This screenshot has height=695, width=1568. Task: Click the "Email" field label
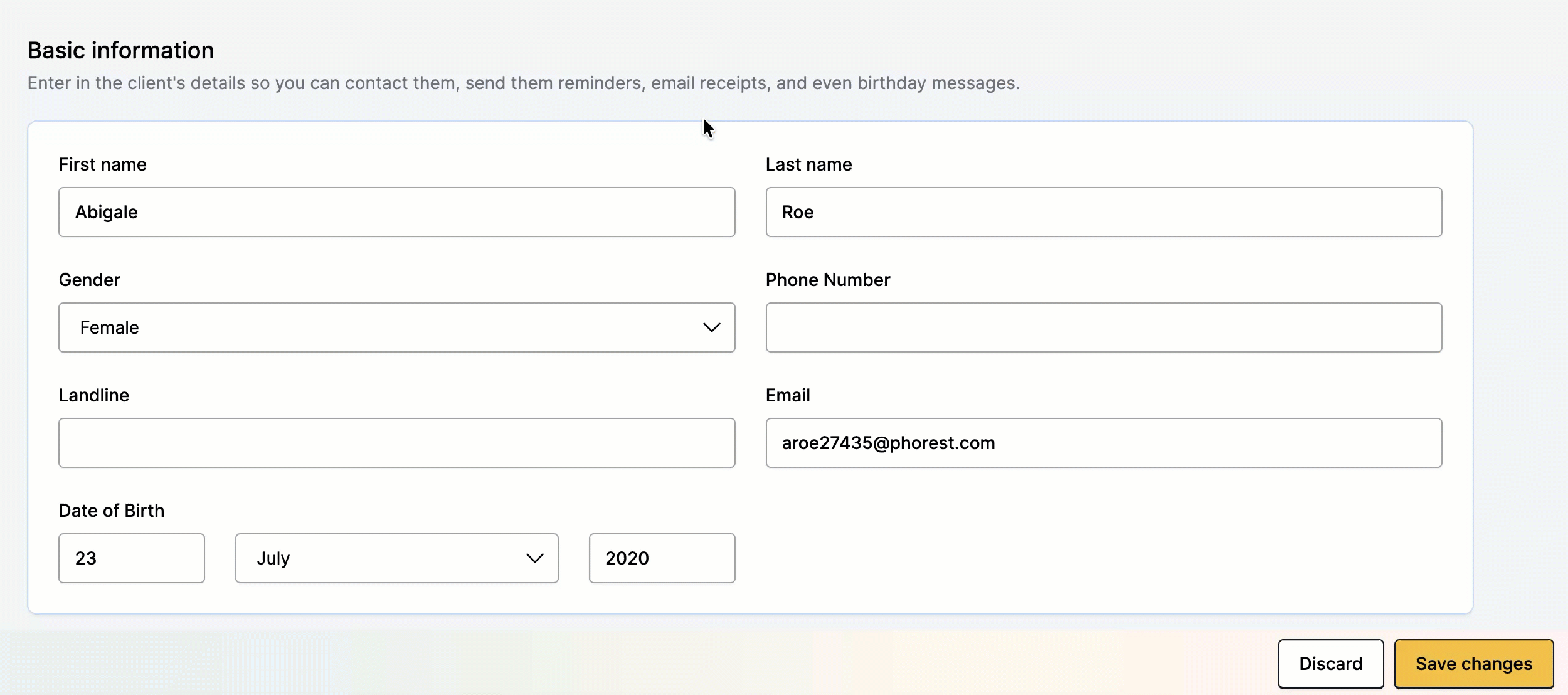tap(788, 395)
